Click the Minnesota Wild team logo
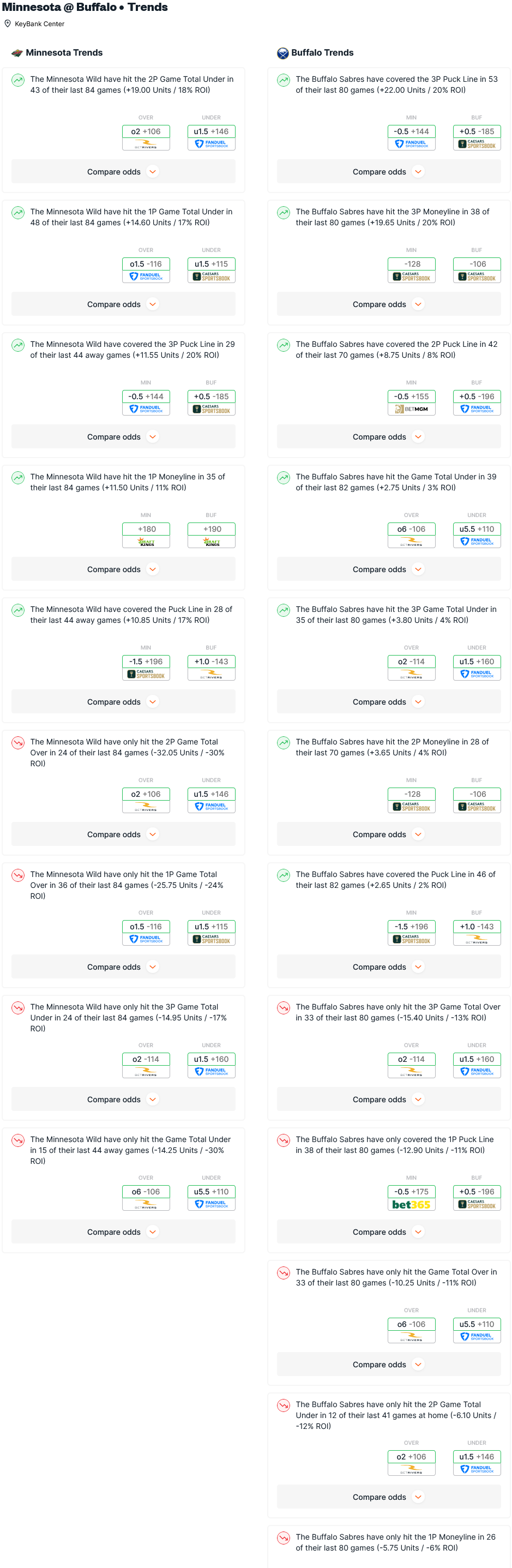The height and width of the screenshot is (1568, 512). 17,53
